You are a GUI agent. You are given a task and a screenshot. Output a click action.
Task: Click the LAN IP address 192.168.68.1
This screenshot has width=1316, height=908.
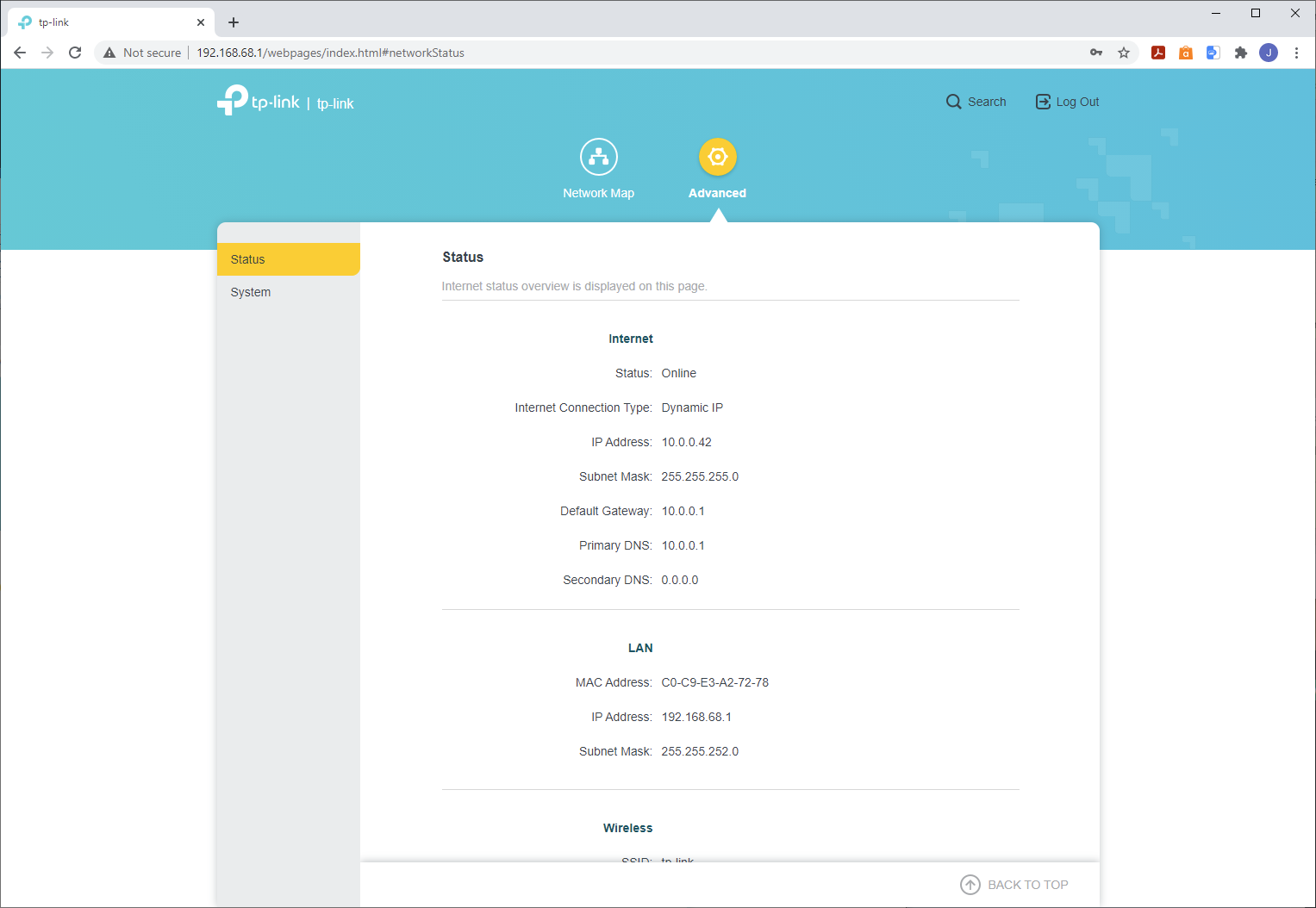696,717
